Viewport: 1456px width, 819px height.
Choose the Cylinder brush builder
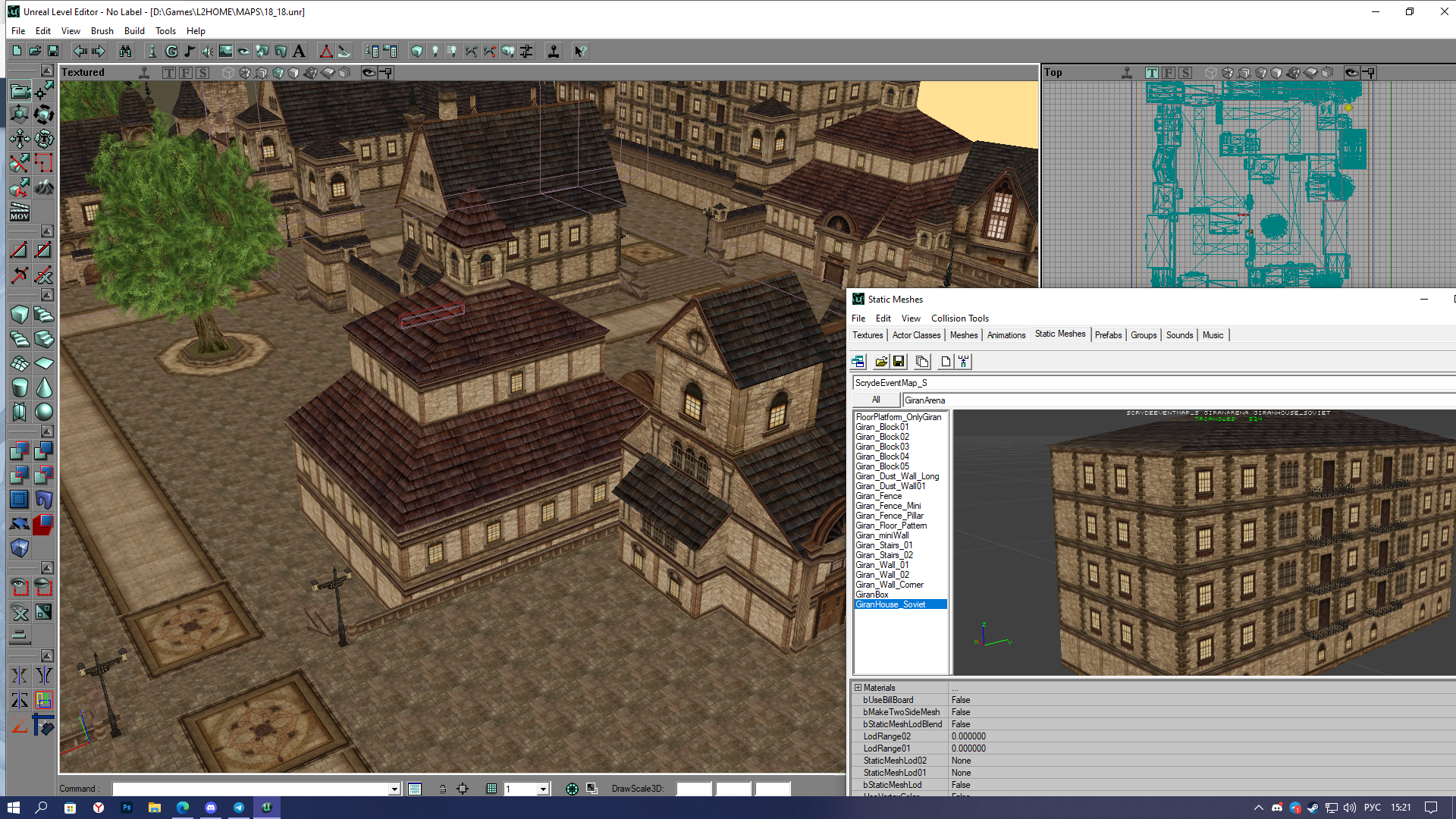[x=20, y=388]
